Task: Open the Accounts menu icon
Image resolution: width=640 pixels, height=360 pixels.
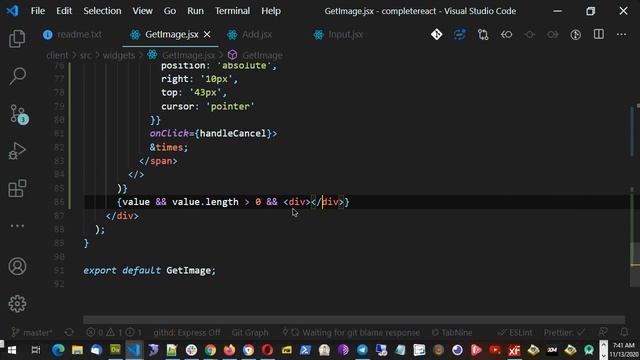Action: [x=17, y=266]
